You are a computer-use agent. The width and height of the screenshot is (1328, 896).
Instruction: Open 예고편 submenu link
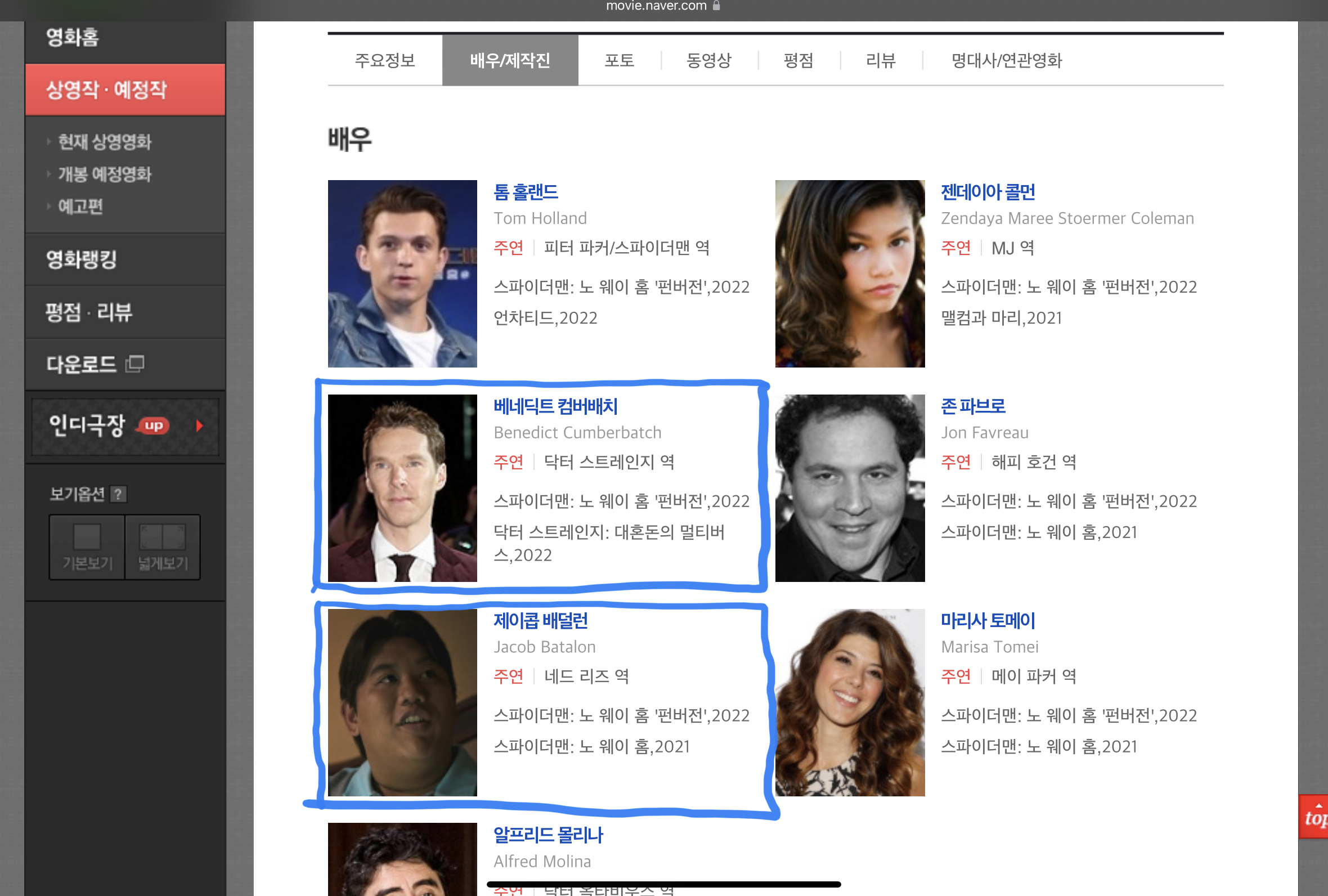80,207
